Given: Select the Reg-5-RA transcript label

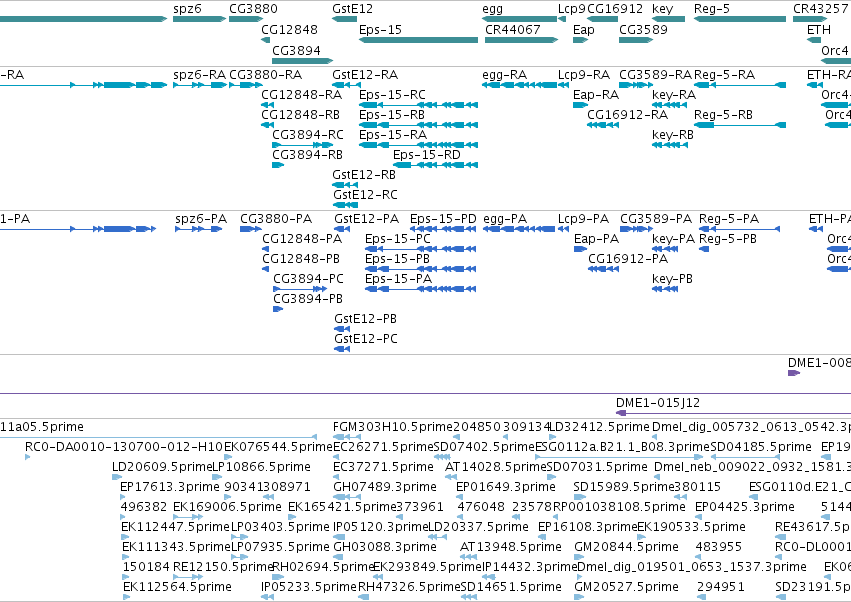Looking at the screenshot, I should (x=724, y=74).
